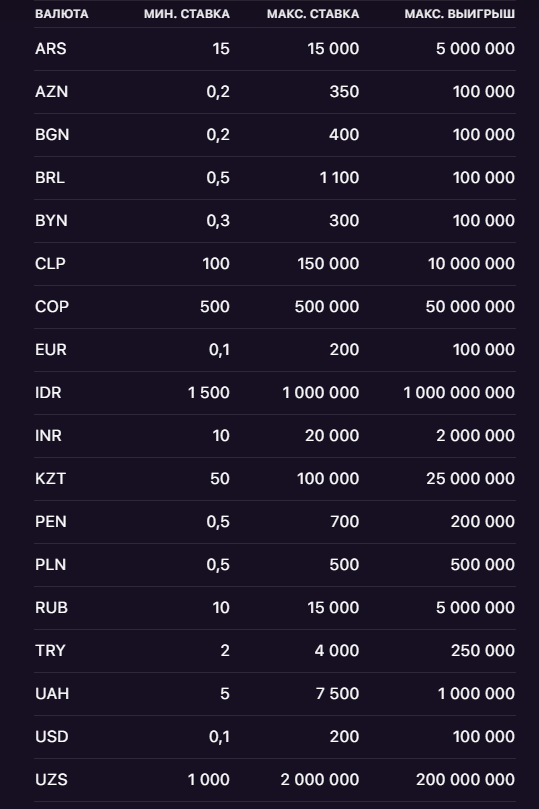Select the PEN currency code

51,522
